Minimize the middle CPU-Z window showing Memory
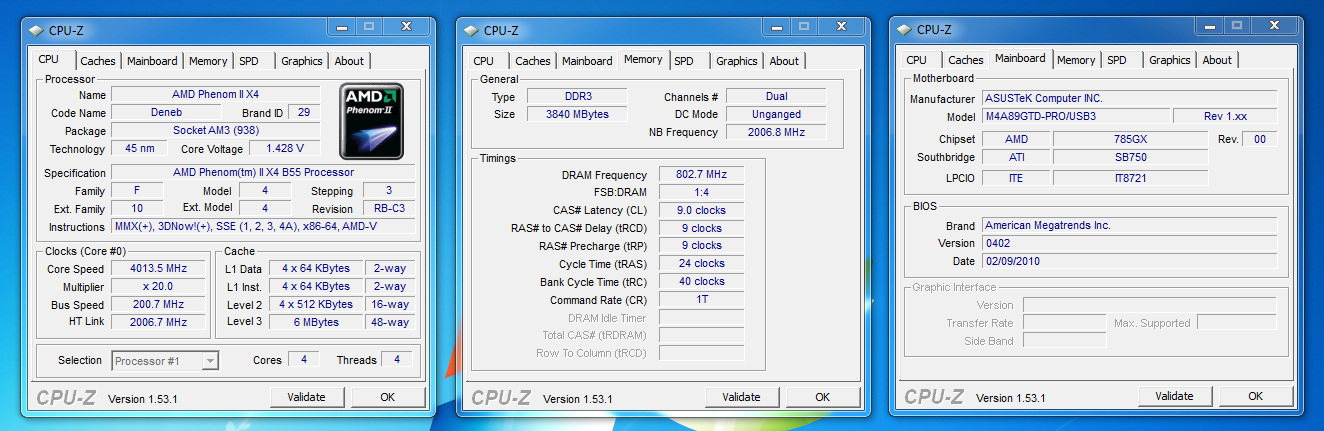Image resolution: width=1324 pixels, height=431 pixels. (x=765, y=25)
